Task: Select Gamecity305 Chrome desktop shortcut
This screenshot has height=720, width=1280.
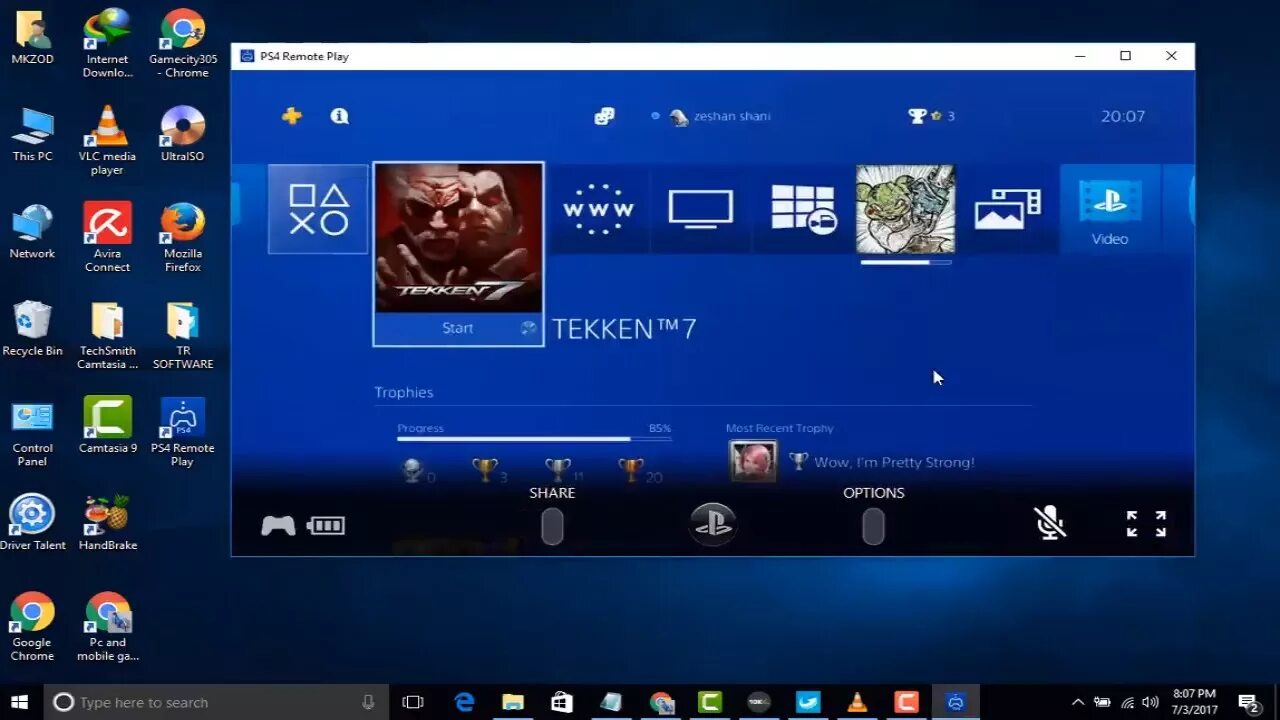Action: coord(183,43)
